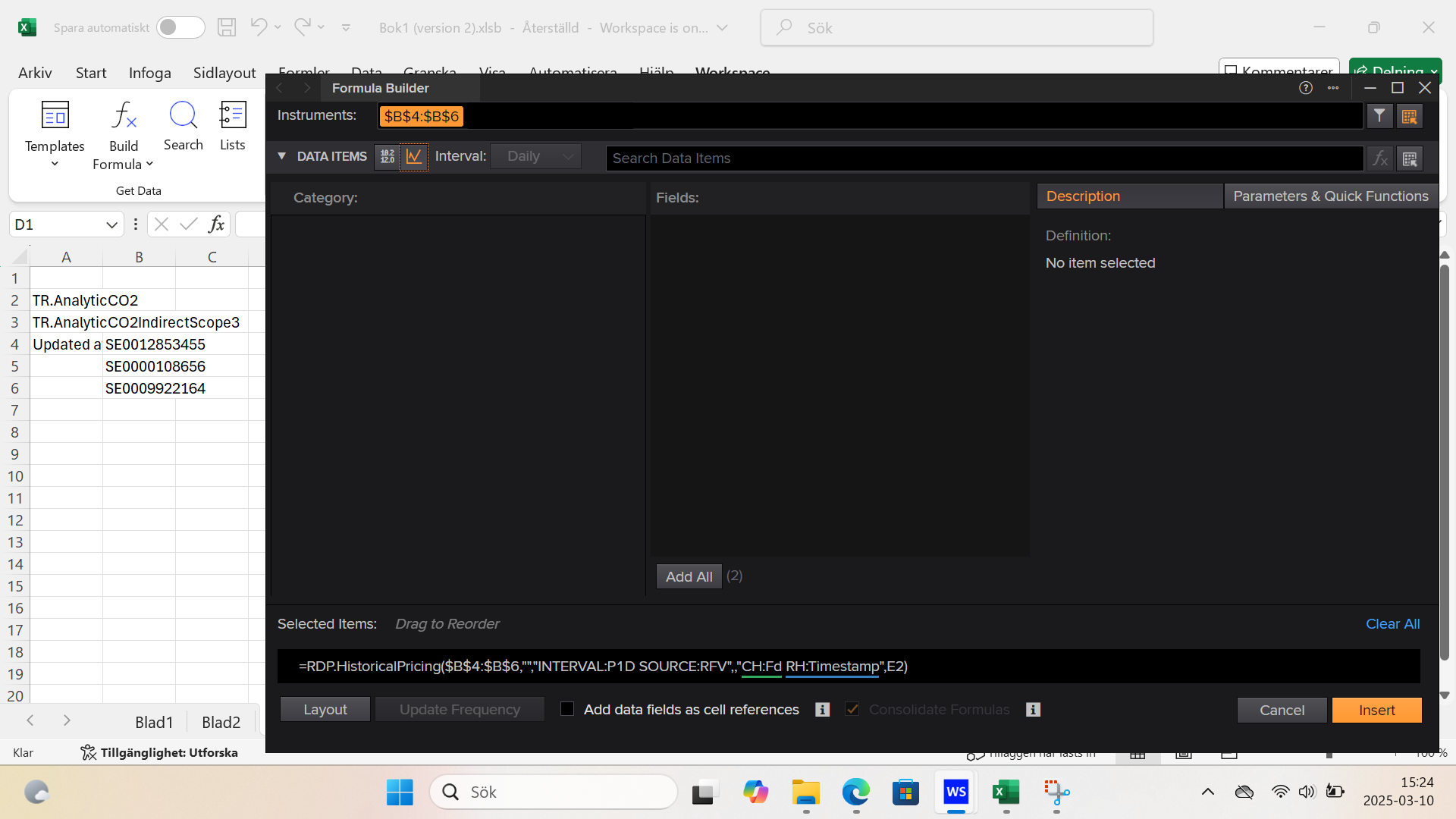Enable Add data fields as cell references
Screen dimensions: 1456x819
[567, 709]
